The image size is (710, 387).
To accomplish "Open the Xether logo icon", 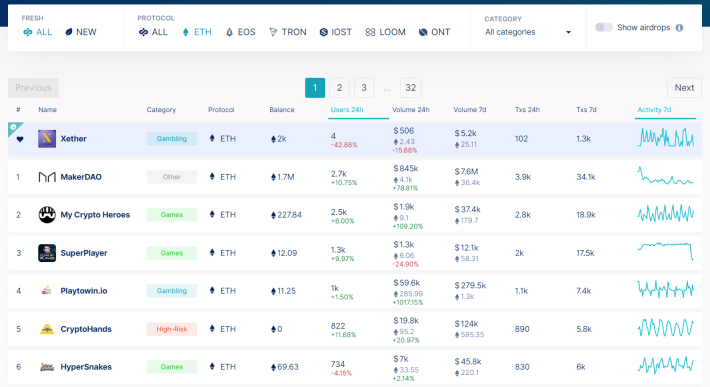I will click(47, 139).
